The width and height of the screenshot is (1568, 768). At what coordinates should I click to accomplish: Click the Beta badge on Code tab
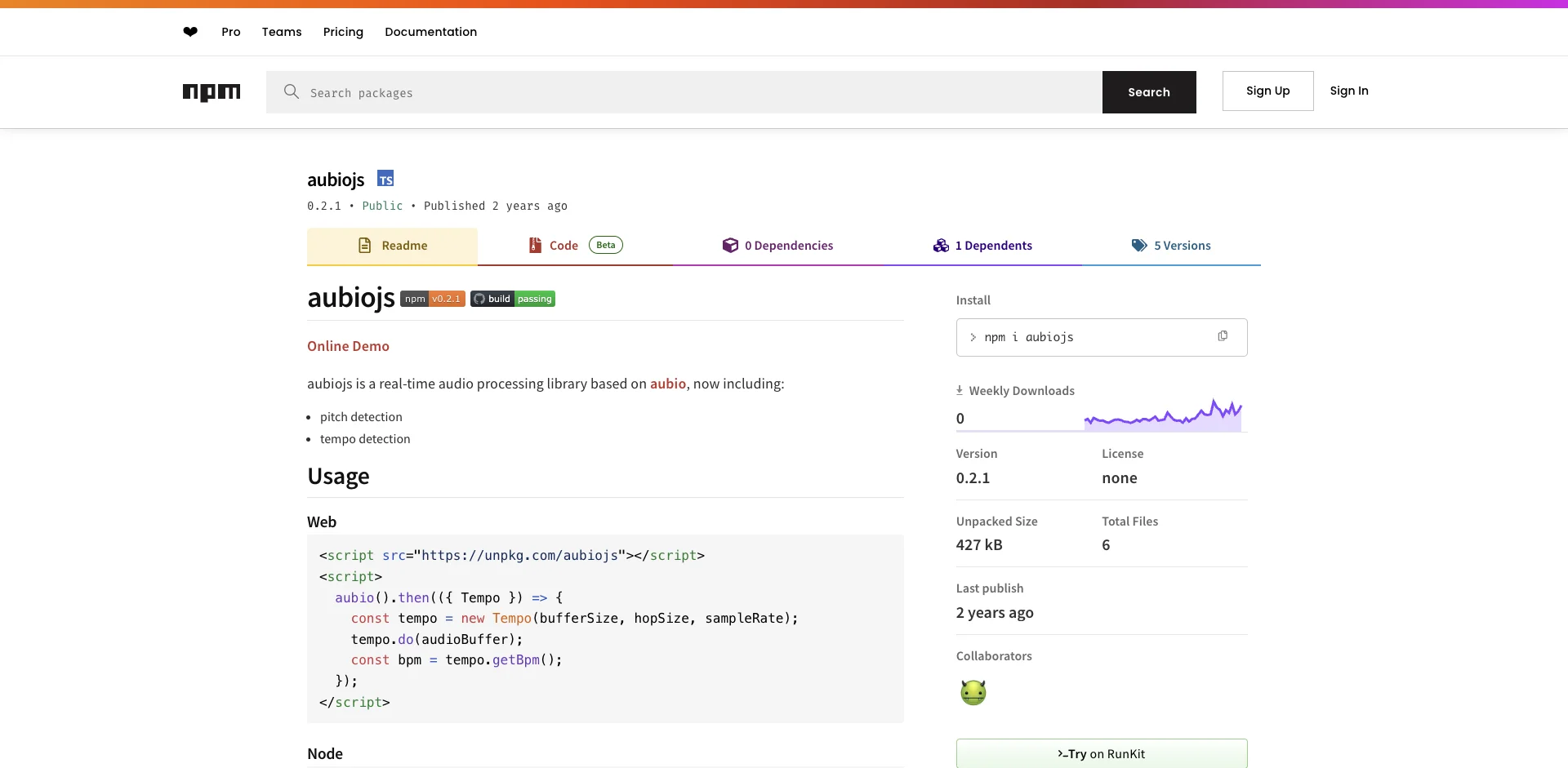[606, 245]
